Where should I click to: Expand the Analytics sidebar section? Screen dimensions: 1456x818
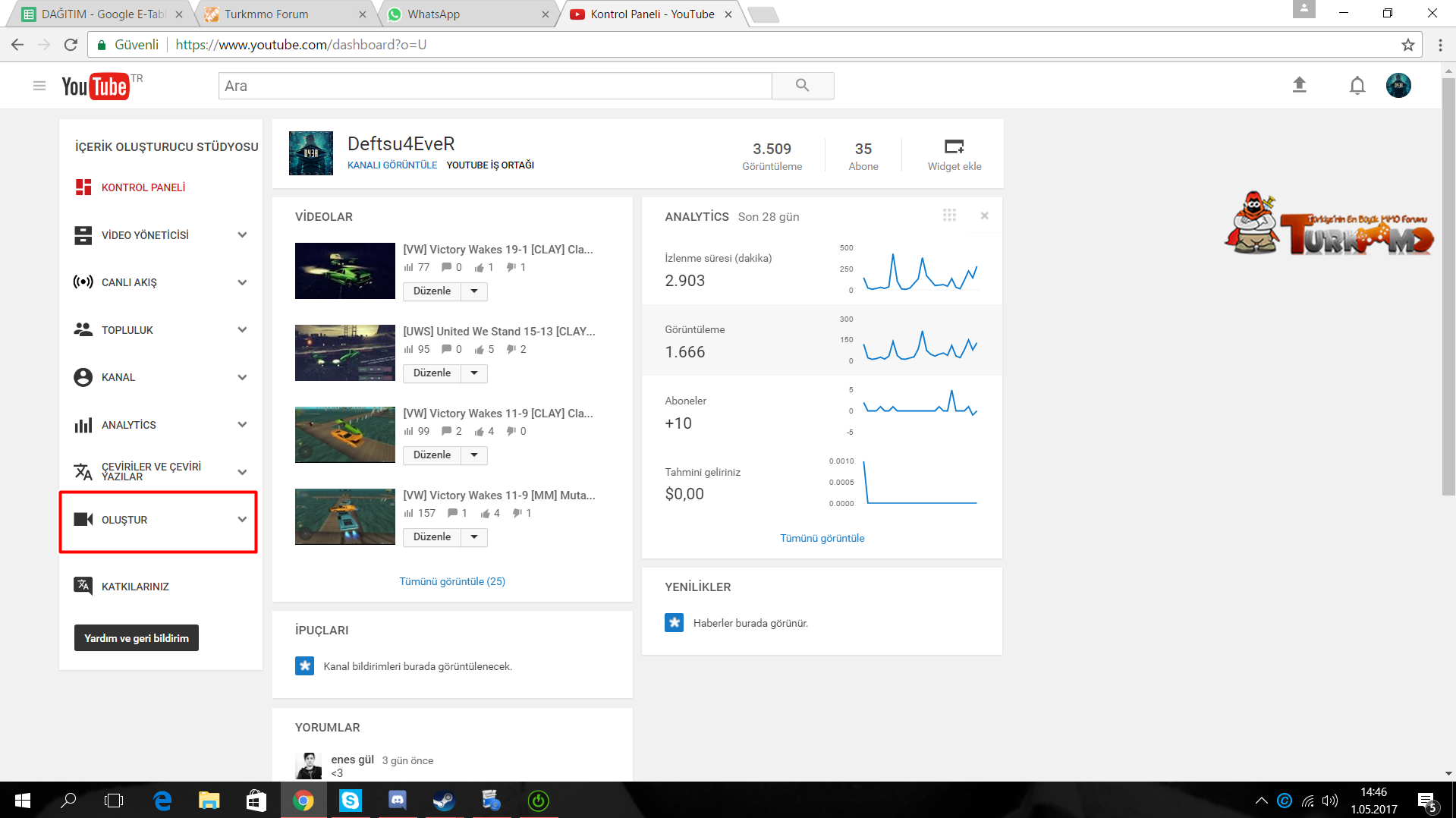[x=242, y=425]
